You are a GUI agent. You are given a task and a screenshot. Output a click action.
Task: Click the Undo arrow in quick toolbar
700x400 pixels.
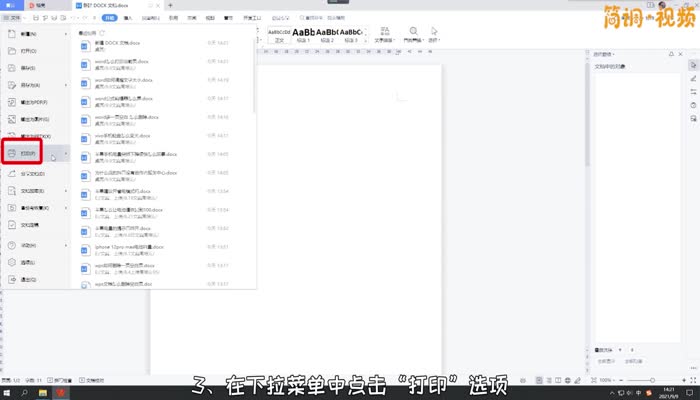tap(73, 18)
